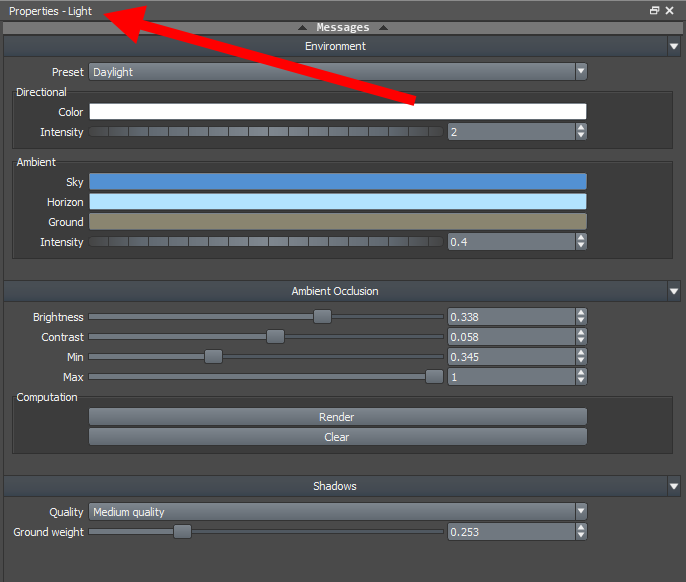This screenshot has height=582, width=686.
Task: Click the Directional Intensity wheel slider
Action: pyautogui.click(x=266, y=132)
